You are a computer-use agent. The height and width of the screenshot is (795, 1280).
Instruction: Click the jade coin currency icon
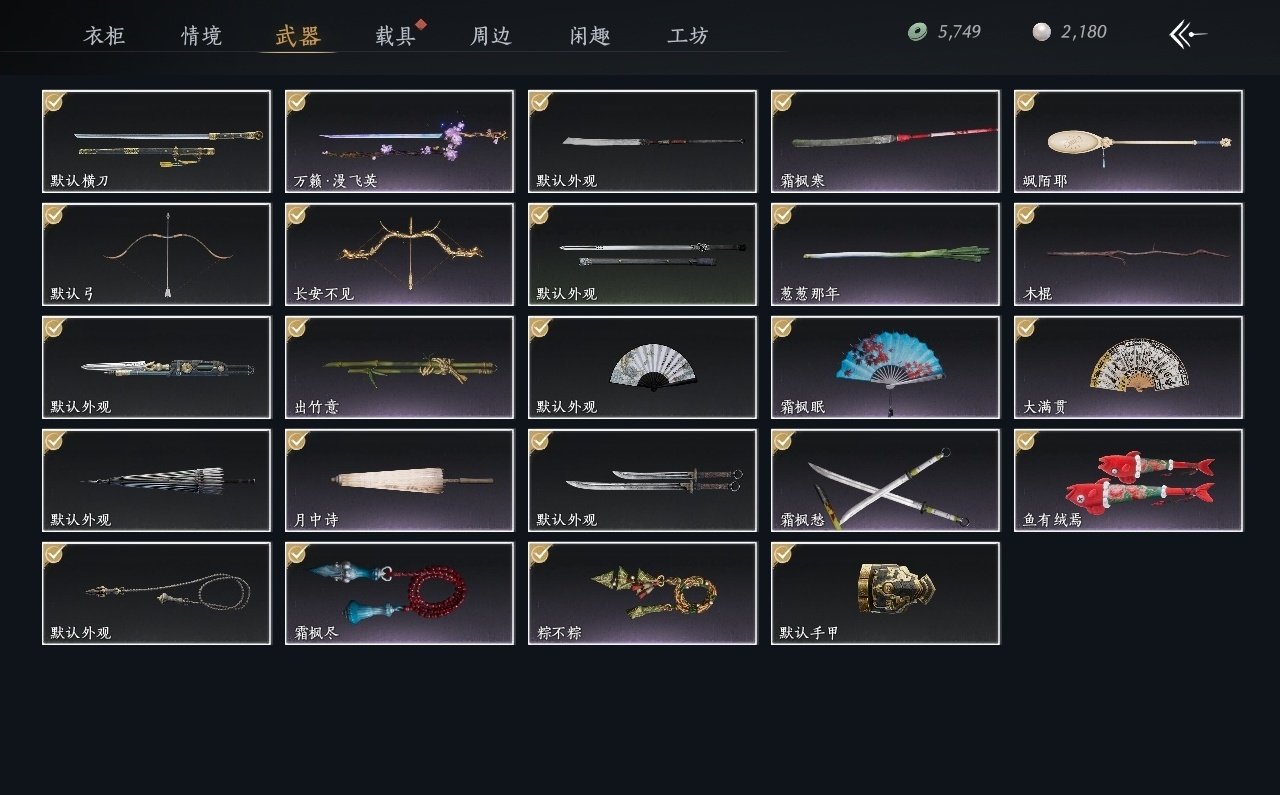tap(917, 32)
